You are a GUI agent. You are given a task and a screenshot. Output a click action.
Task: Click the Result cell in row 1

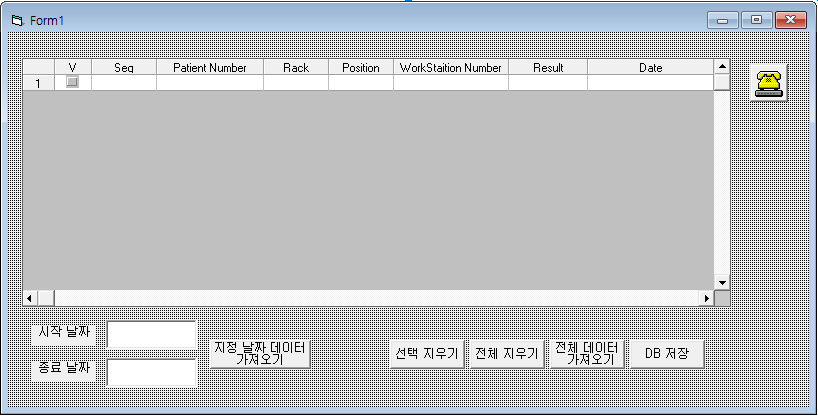548,83
